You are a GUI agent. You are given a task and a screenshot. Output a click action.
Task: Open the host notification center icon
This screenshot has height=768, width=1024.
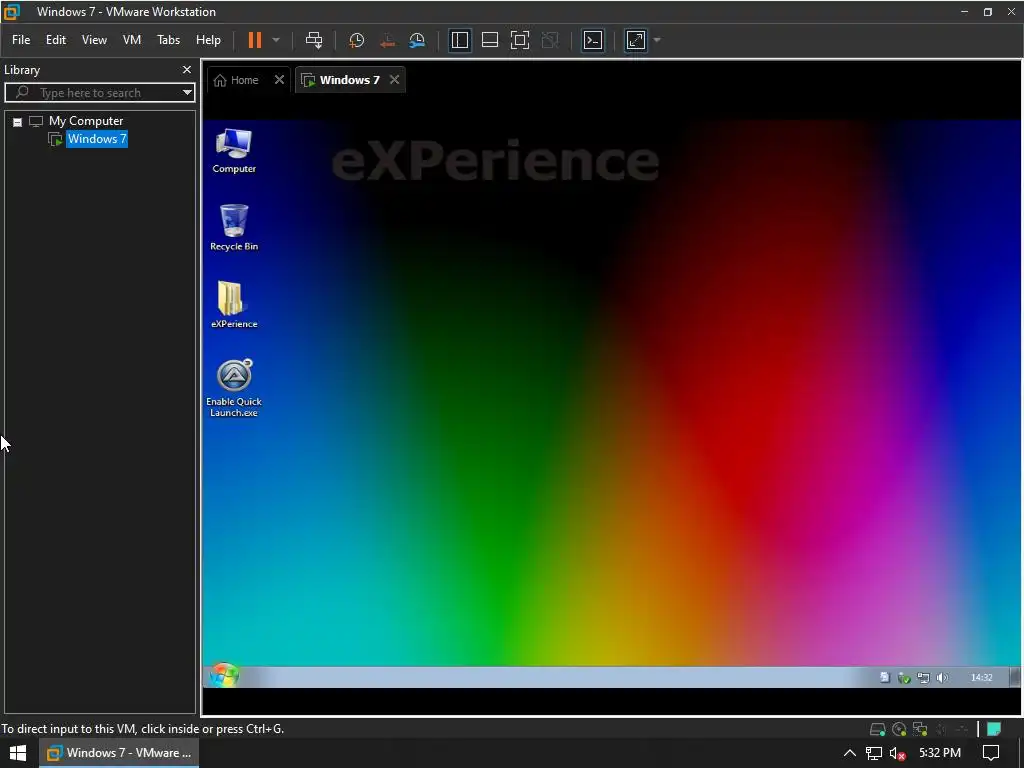991,753
